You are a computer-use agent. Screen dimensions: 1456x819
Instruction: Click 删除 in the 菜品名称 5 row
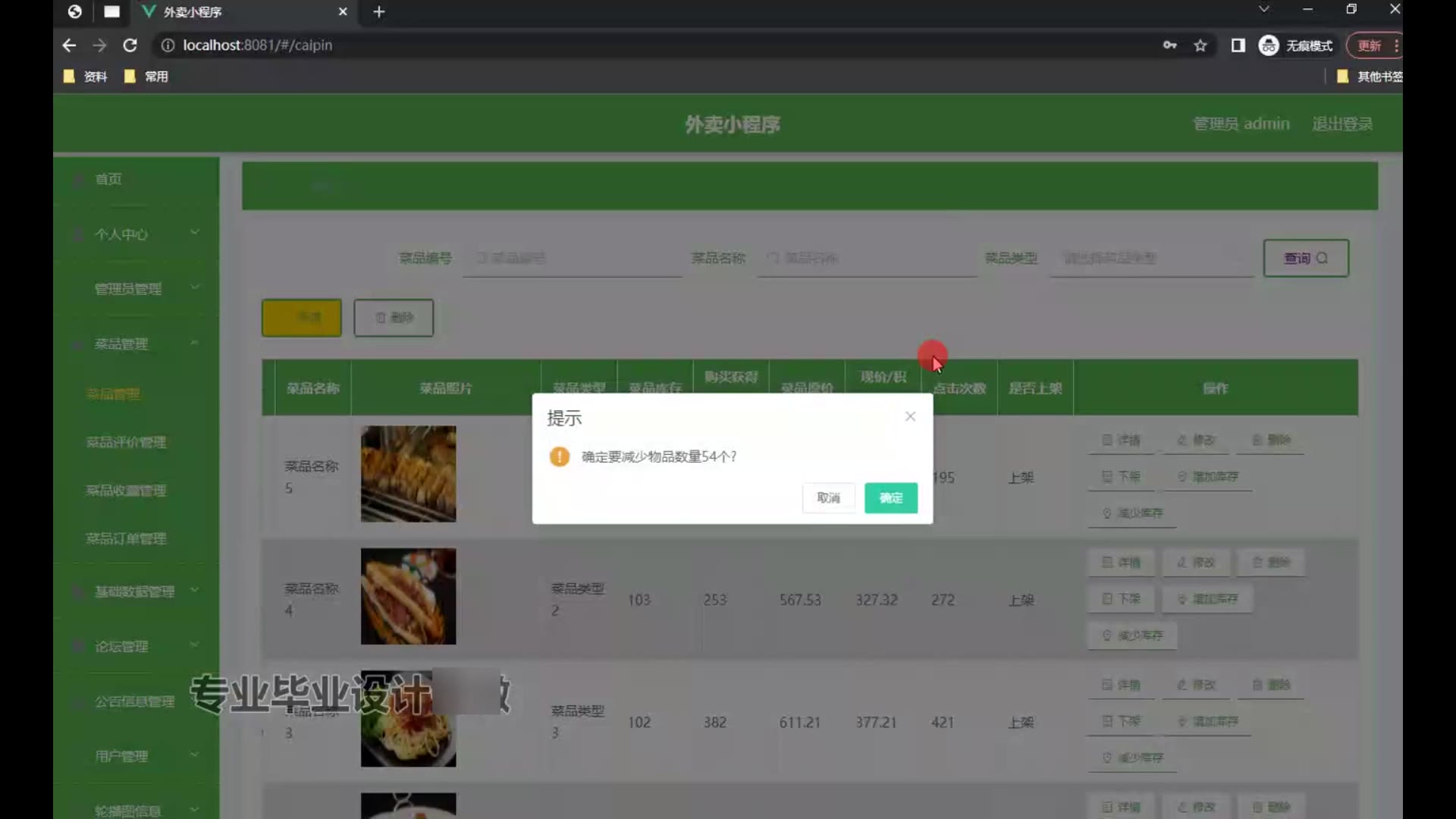pos(1271,440)
